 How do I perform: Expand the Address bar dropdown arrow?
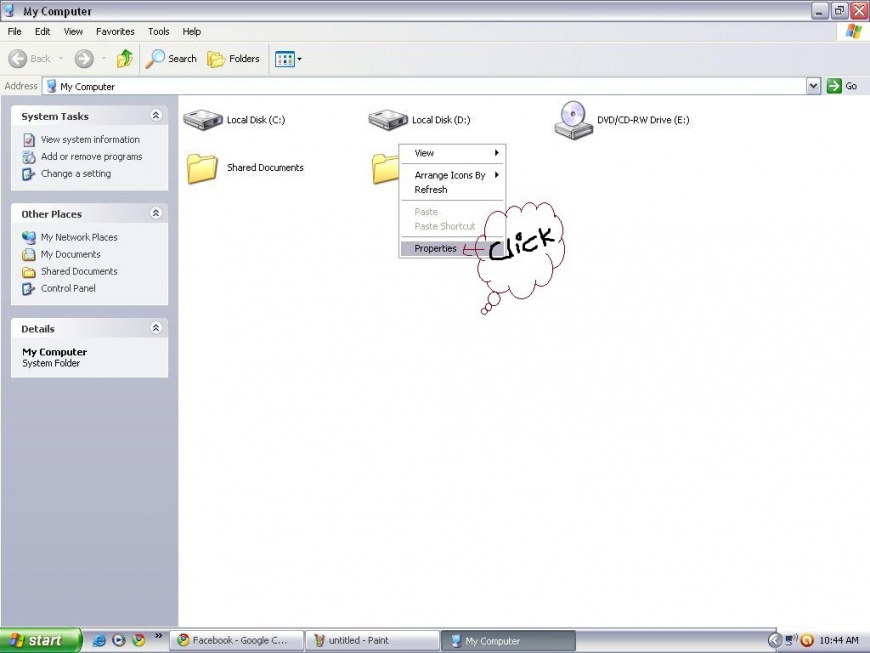pyautogui.click(x=813, y=86)
